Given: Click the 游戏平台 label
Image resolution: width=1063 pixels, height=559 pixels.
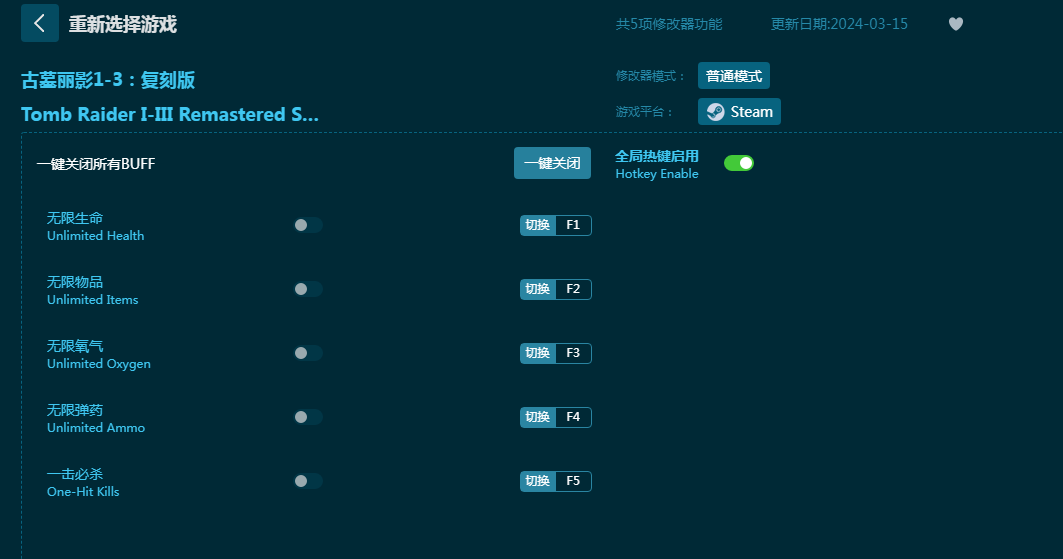Looking at the screenshot, I should tap(644, 112).
